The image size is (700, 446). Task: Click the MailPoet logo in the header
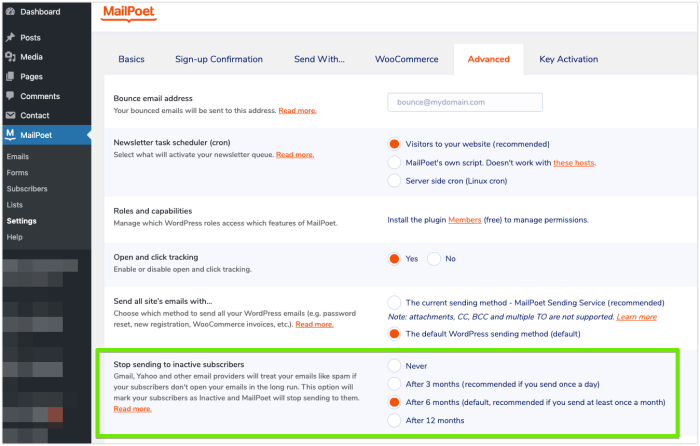(x=129, y=12)
